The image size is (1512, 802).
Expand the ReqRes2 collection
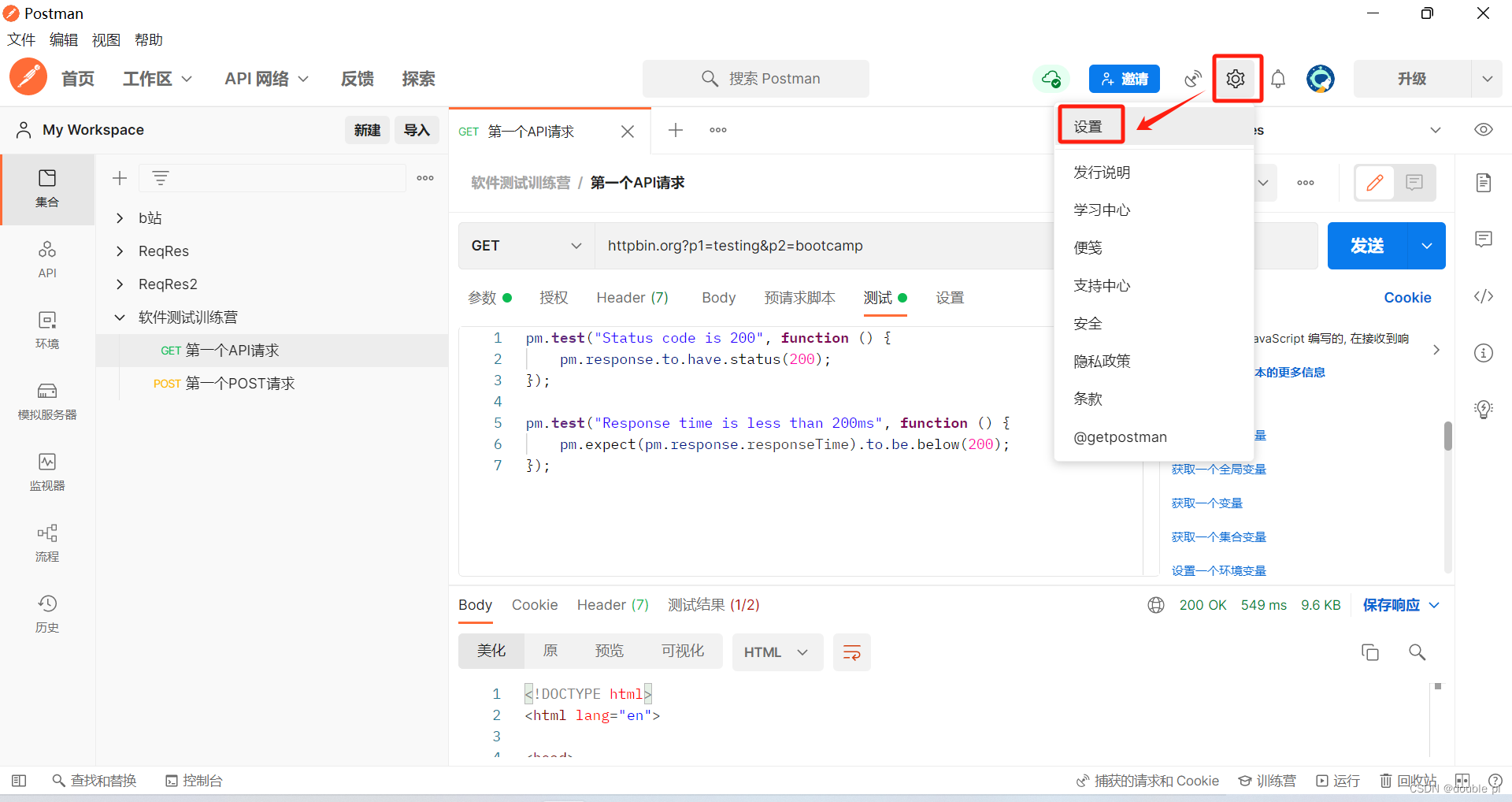tap(120, 284)
